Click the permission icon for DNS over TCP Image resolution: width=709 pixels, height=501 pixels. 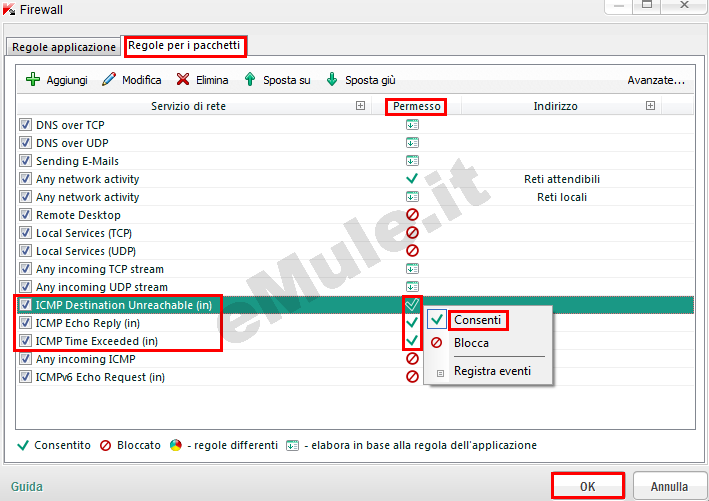pos(411,125)
